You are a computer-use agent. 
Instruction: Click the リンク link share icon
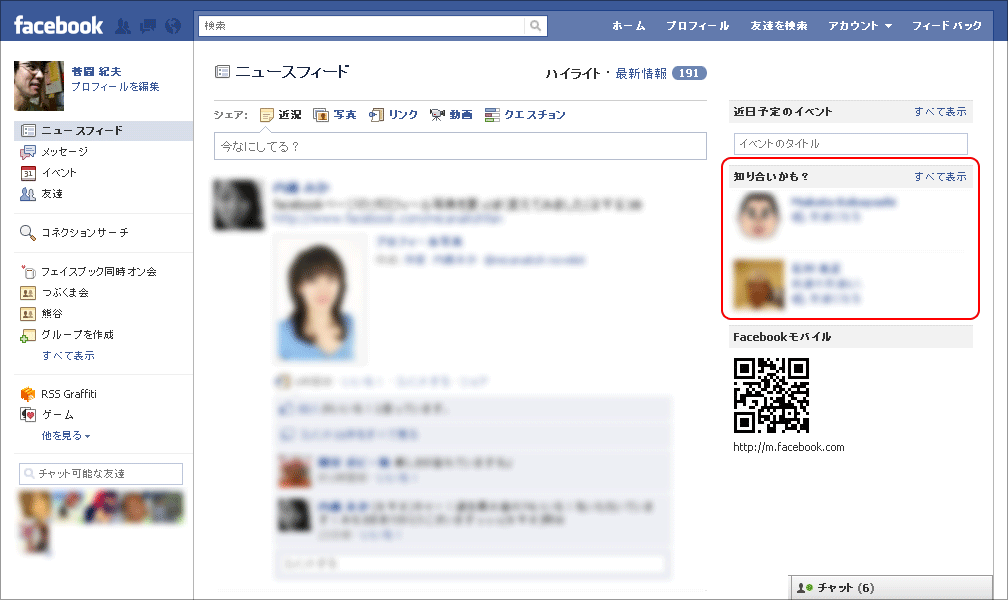point(376,115)
